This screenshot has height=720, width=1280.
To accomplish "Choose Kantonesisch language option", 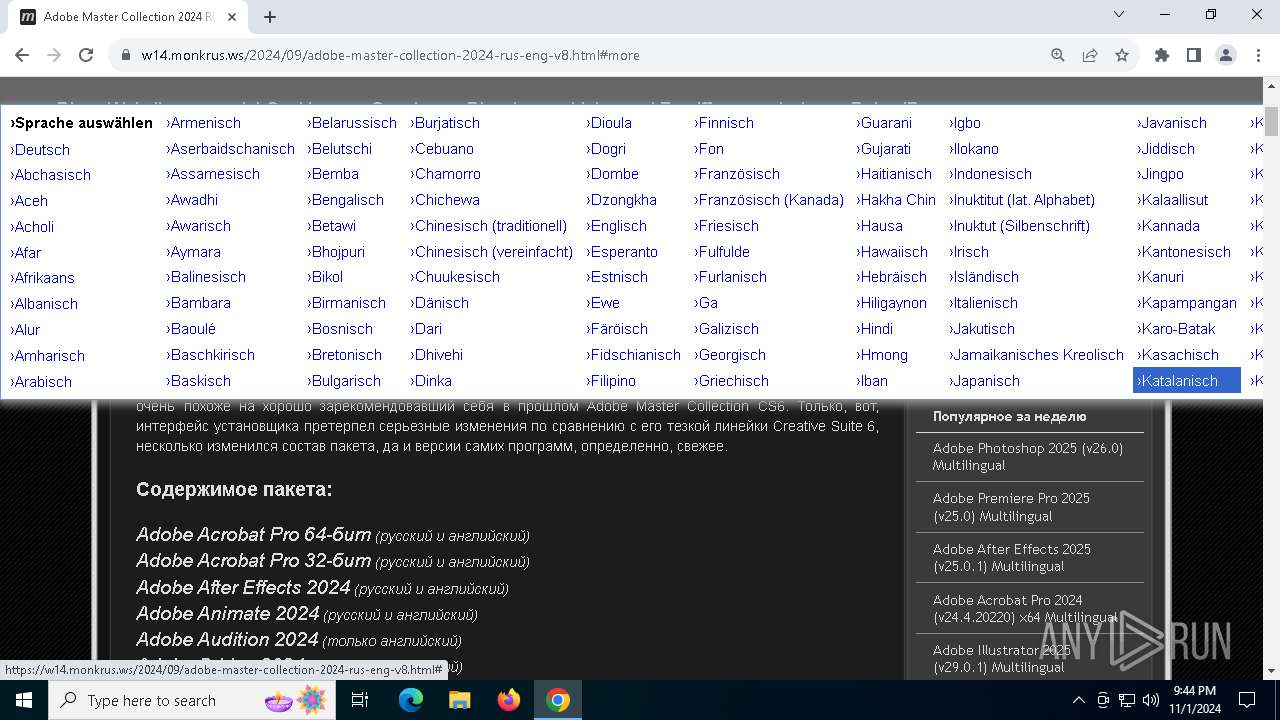I will point(1184,252).
